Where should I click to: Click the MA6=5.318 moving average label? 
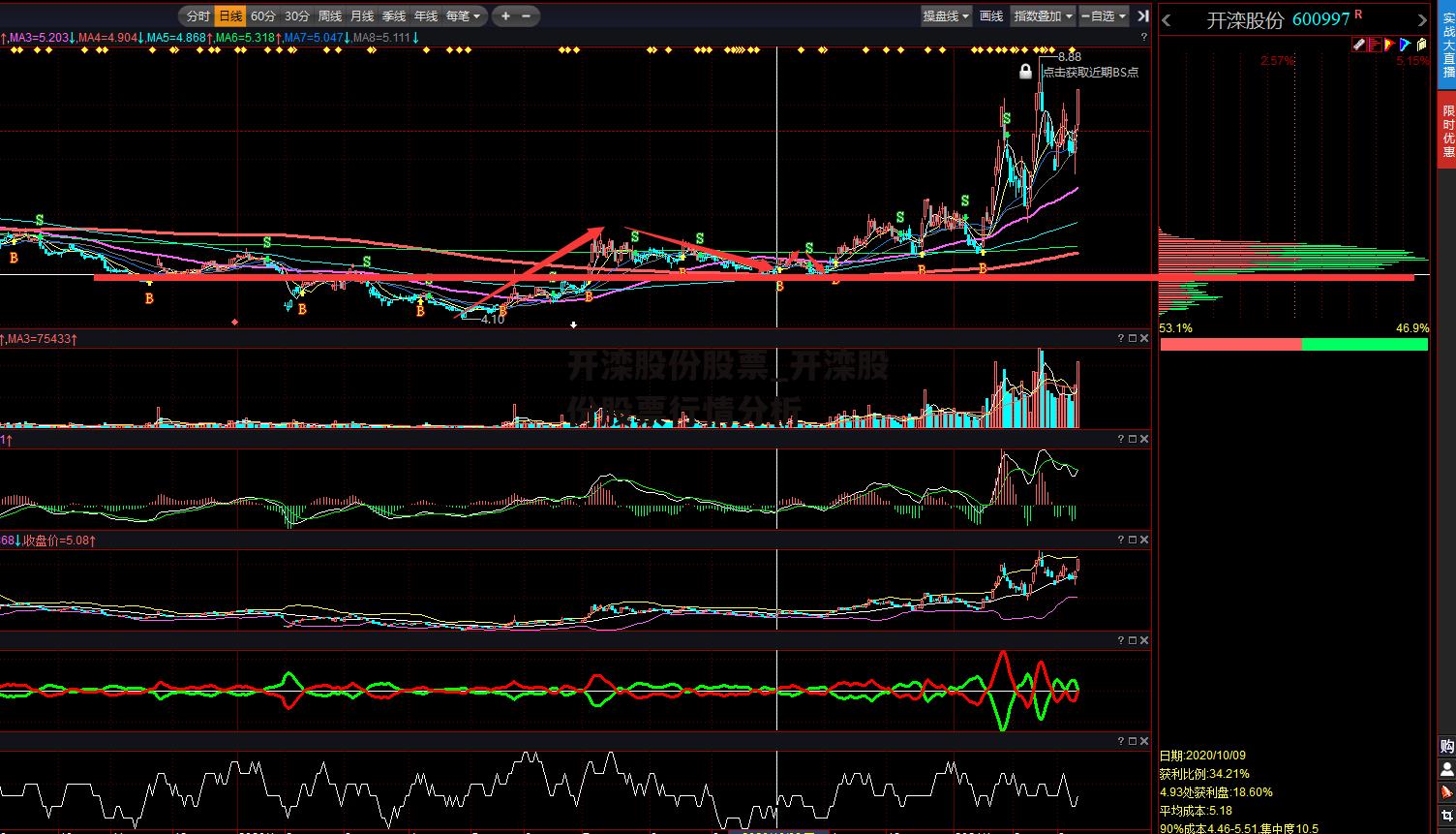247,38
